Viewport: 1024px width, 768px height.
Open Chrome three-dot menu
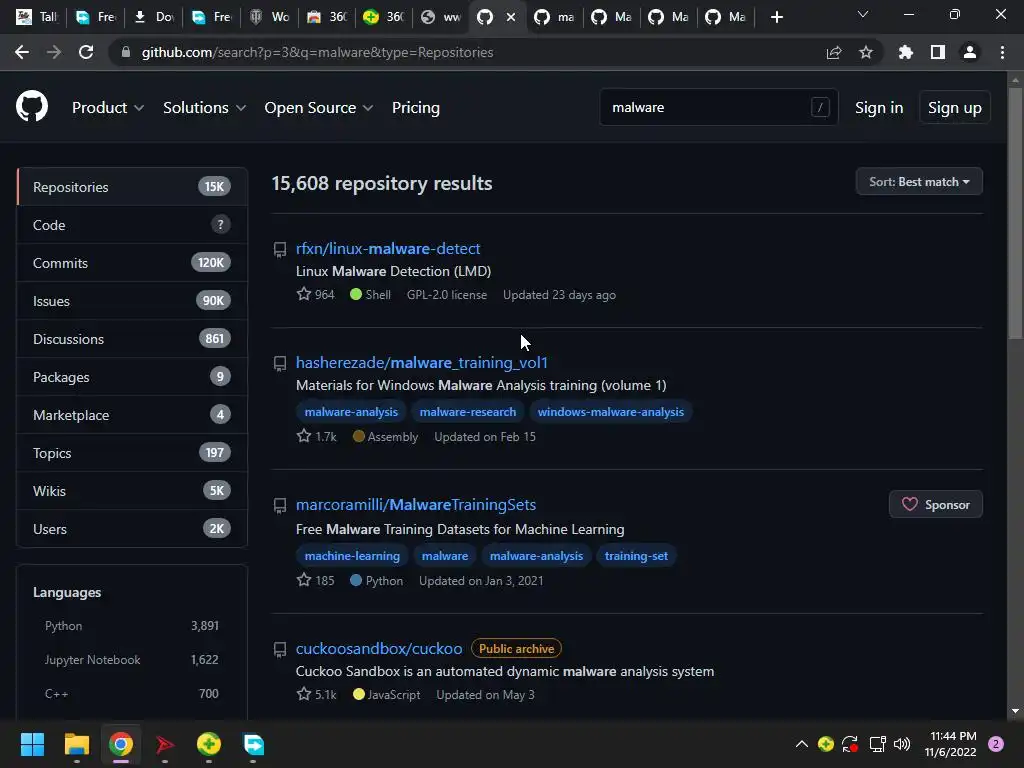1002,52
